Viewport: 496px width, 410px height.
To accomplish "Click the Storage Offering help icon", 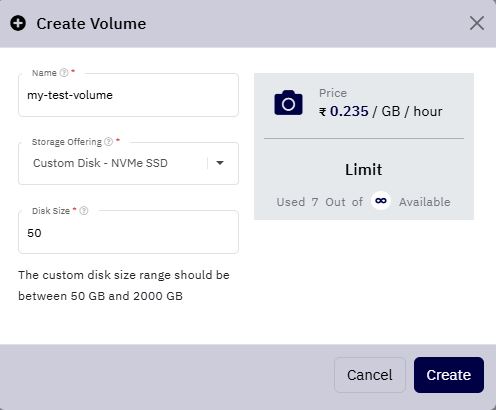I will point(109,142).
